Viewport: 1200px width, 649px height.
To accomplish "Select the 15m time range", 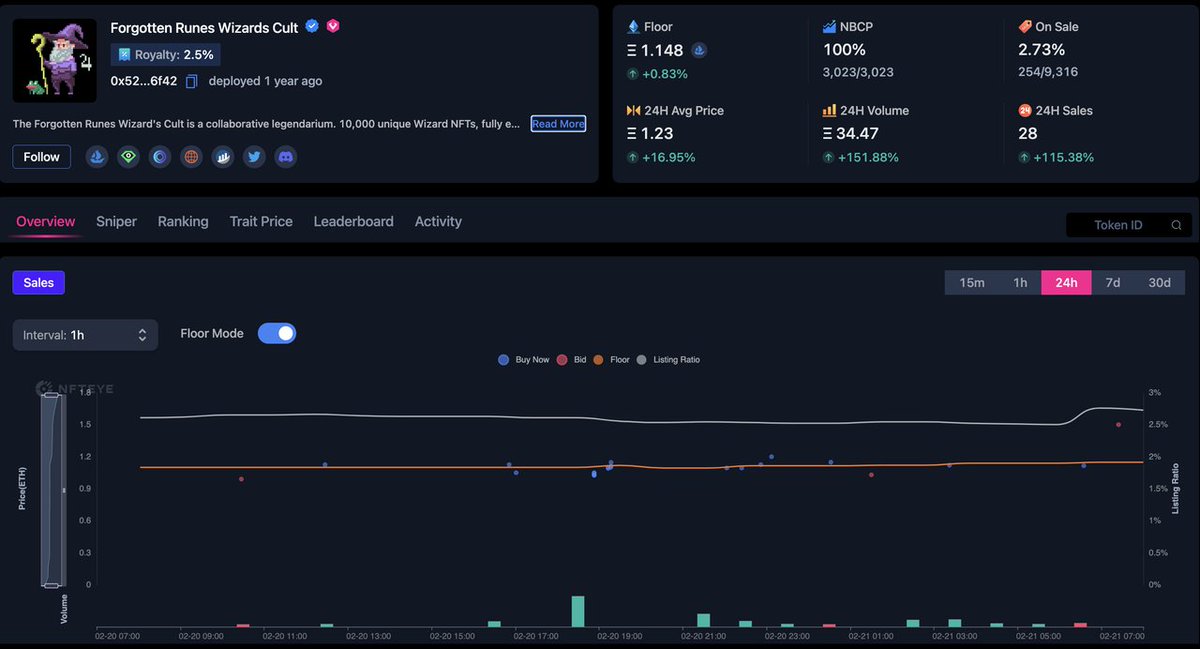I will pos(972,283).
